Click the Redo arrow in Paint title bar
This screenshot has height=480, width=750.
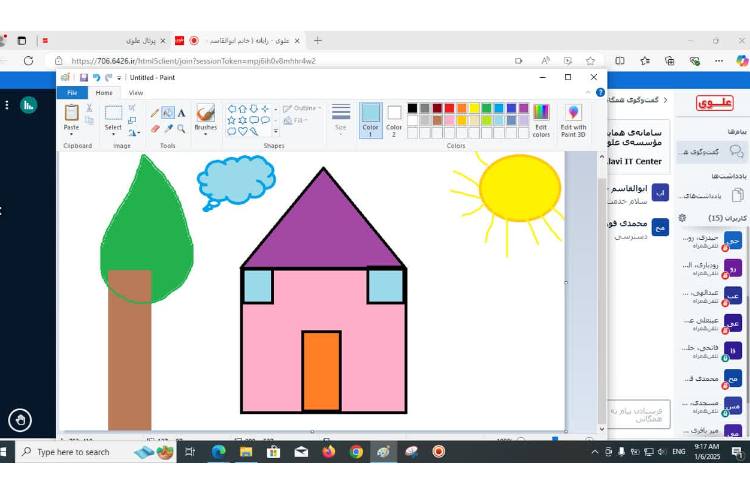pyautogui.click(x=108, y=77)
